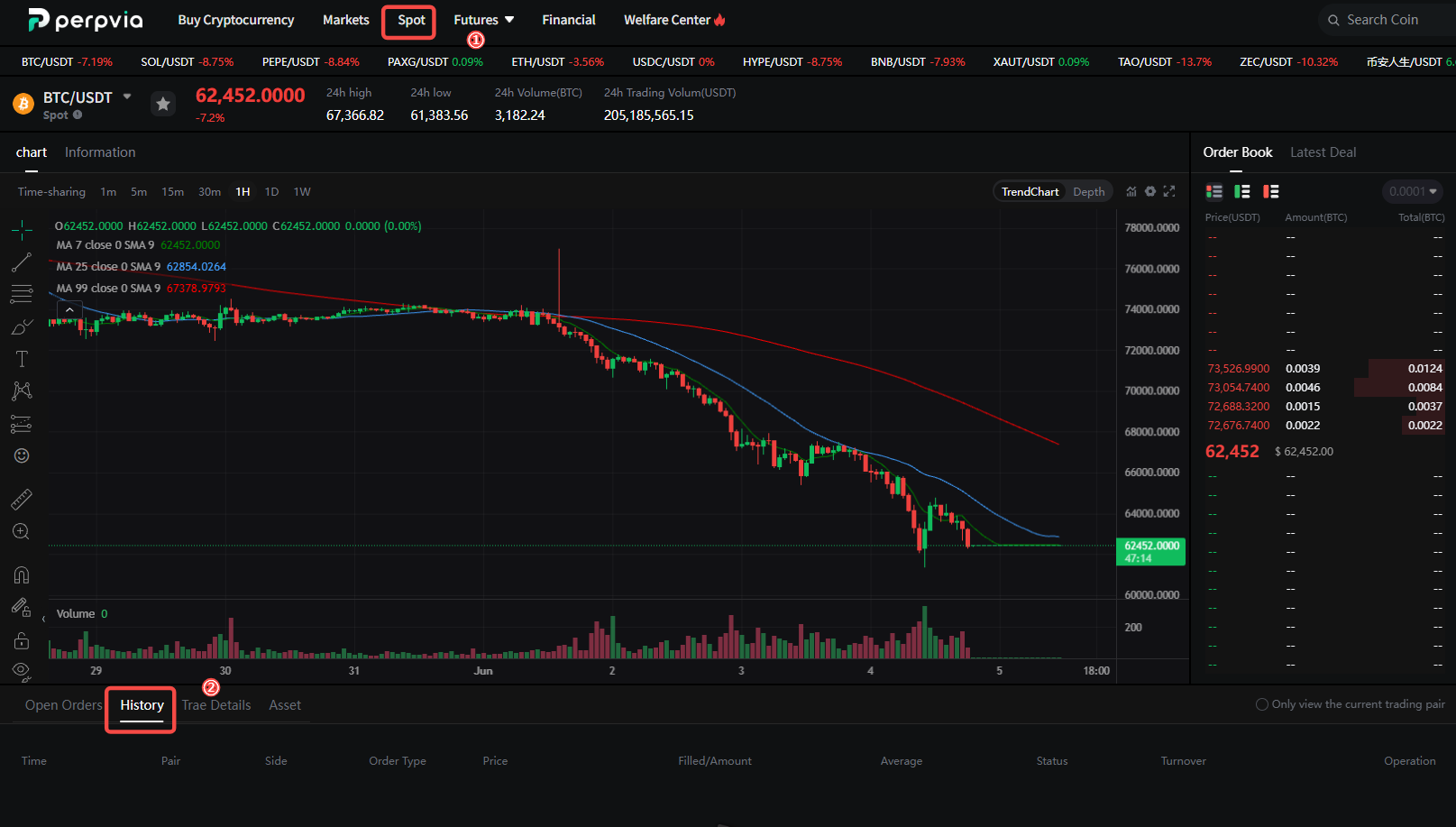
Task: Open the chart indicators icon
Action: (1131, 191)
